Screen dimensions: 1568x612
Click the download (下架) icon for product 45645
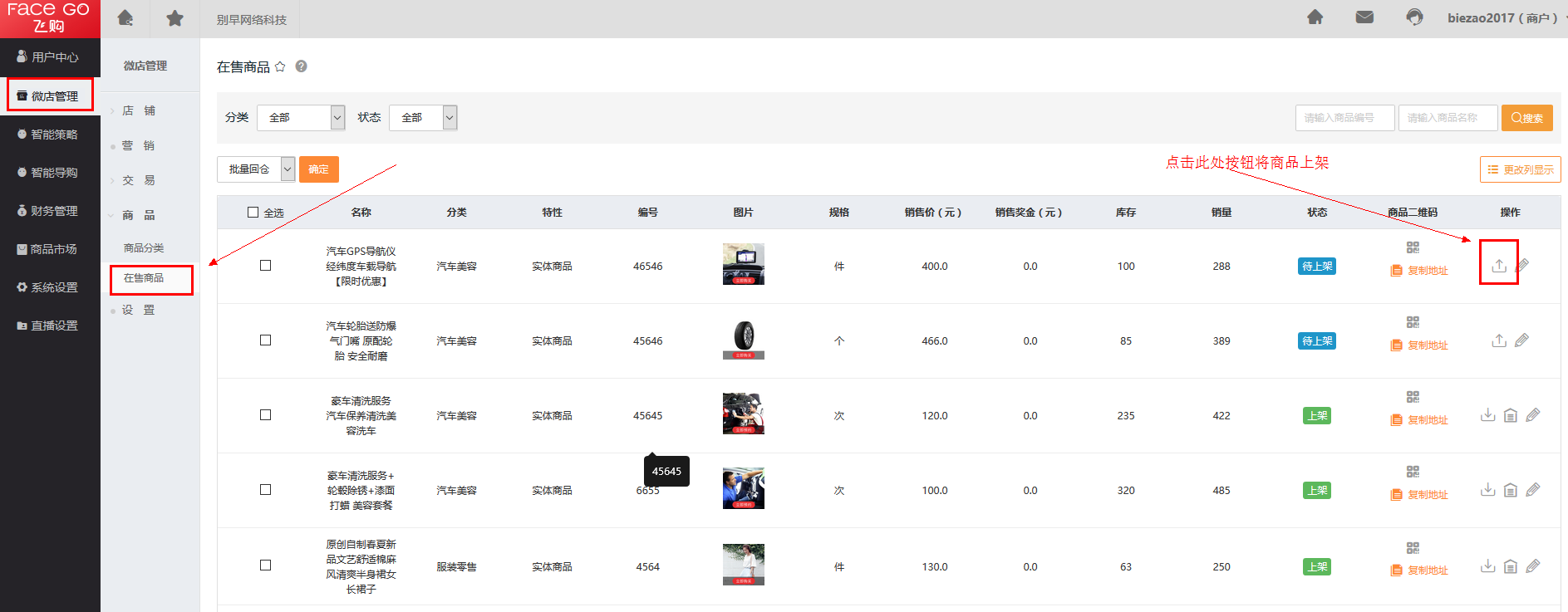1487,415
